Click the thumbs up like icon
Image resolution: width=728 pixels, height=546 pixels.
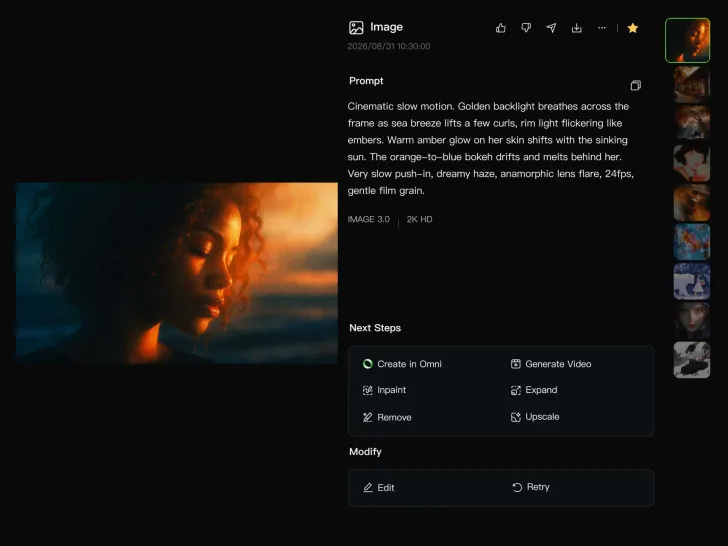(x=500, y=28)
